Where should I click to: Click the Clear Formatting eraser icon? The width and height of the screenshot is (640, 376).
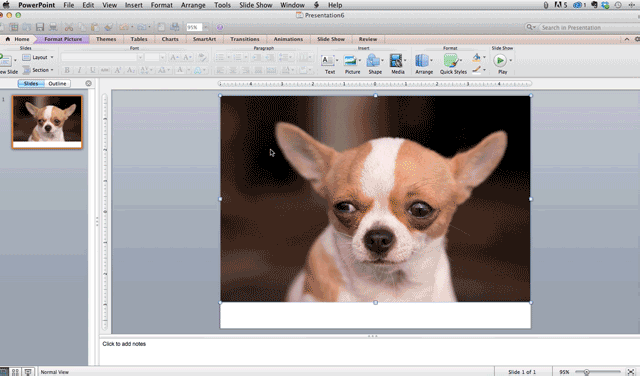[202, 57]
